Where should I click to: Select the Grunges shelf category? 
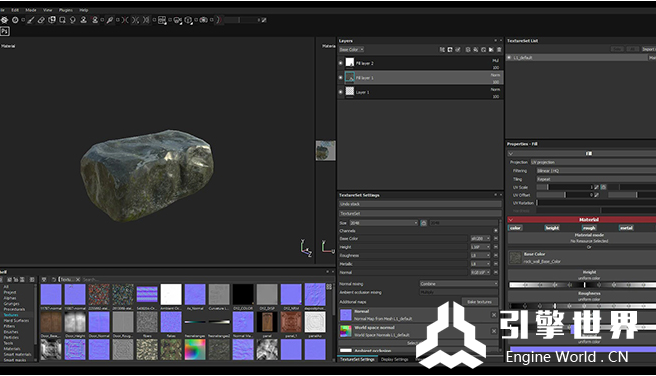11,304
